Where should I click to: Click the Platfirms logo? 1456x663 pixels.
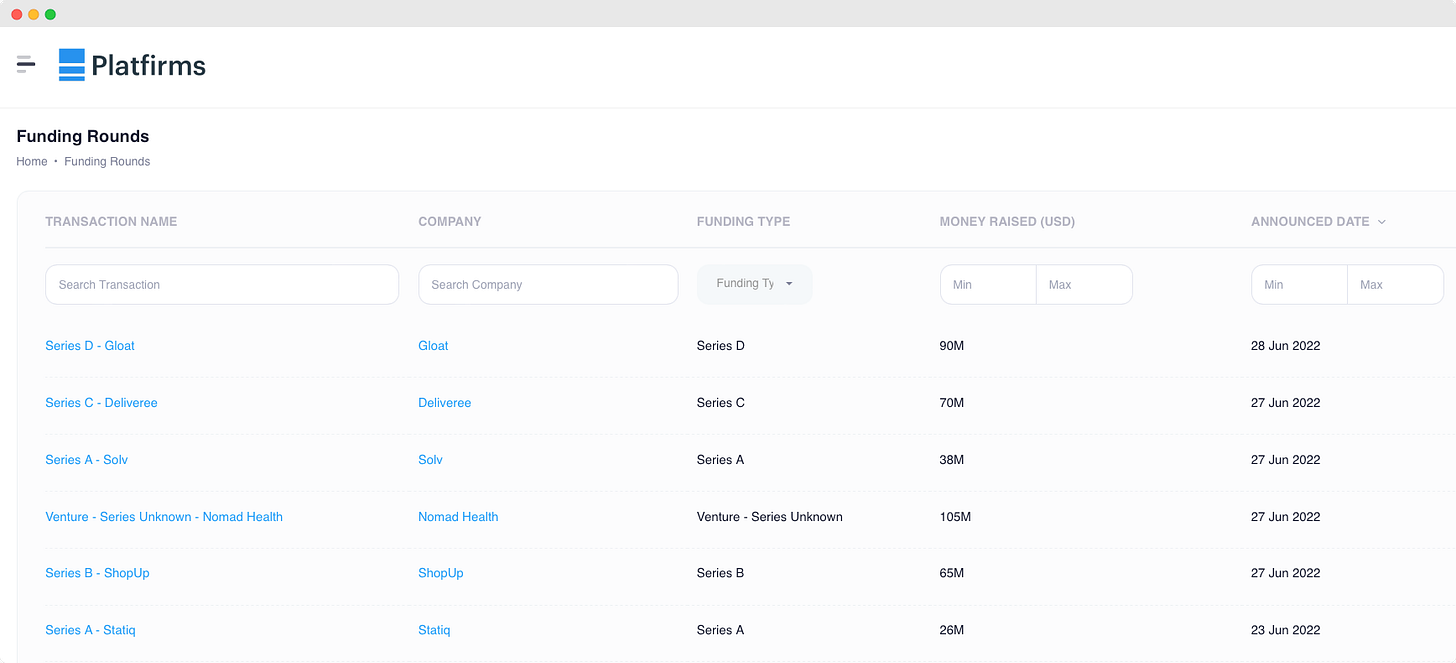[132, 65]
